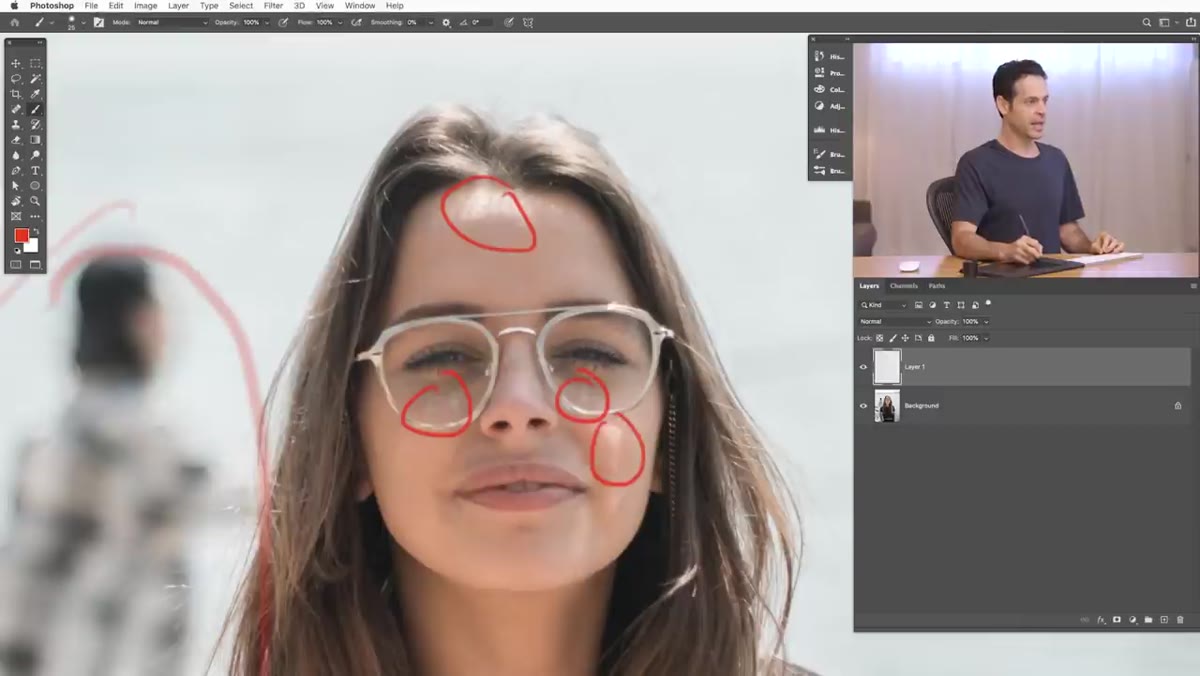Open the collapsed Histogram panel
Image resolution: width=1200 pixels, height=676 pixels.
(x=830, y=130)
